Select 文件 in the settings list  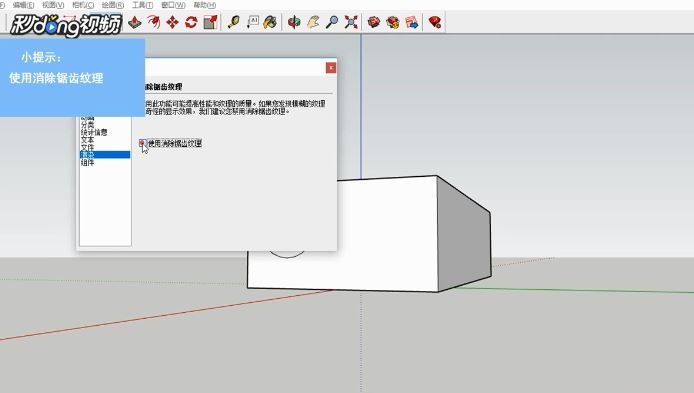(88, 147)
